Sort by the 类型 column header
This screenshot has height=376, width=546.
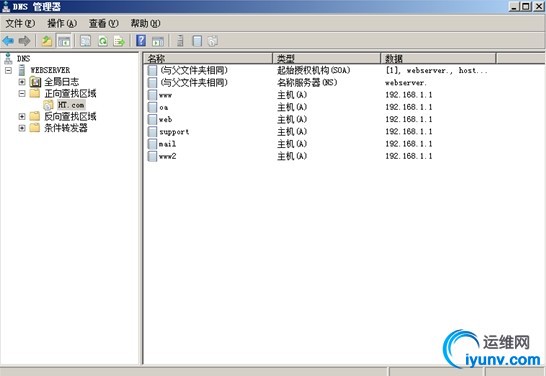pos(326,58)
